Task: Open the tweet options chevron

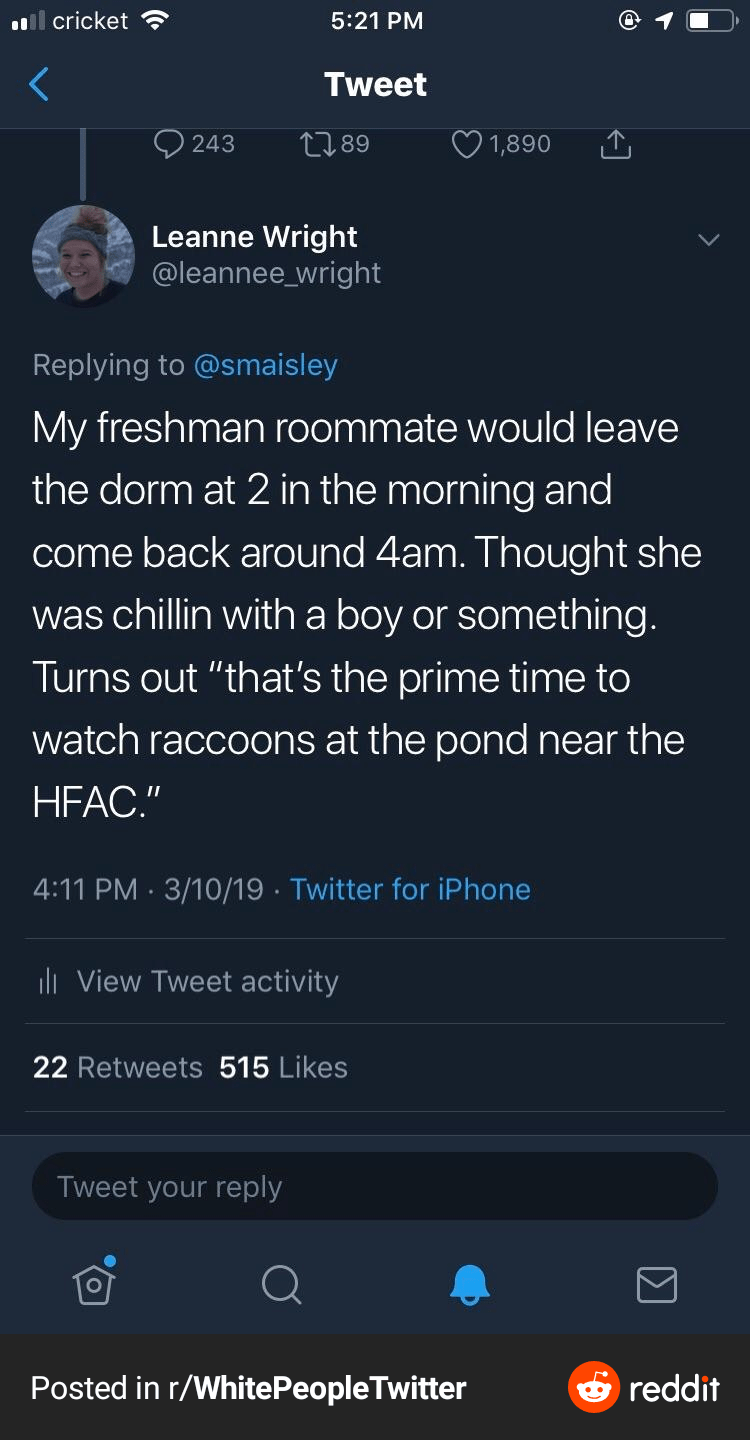Action: pyautogui.click(x=709, y=240)
